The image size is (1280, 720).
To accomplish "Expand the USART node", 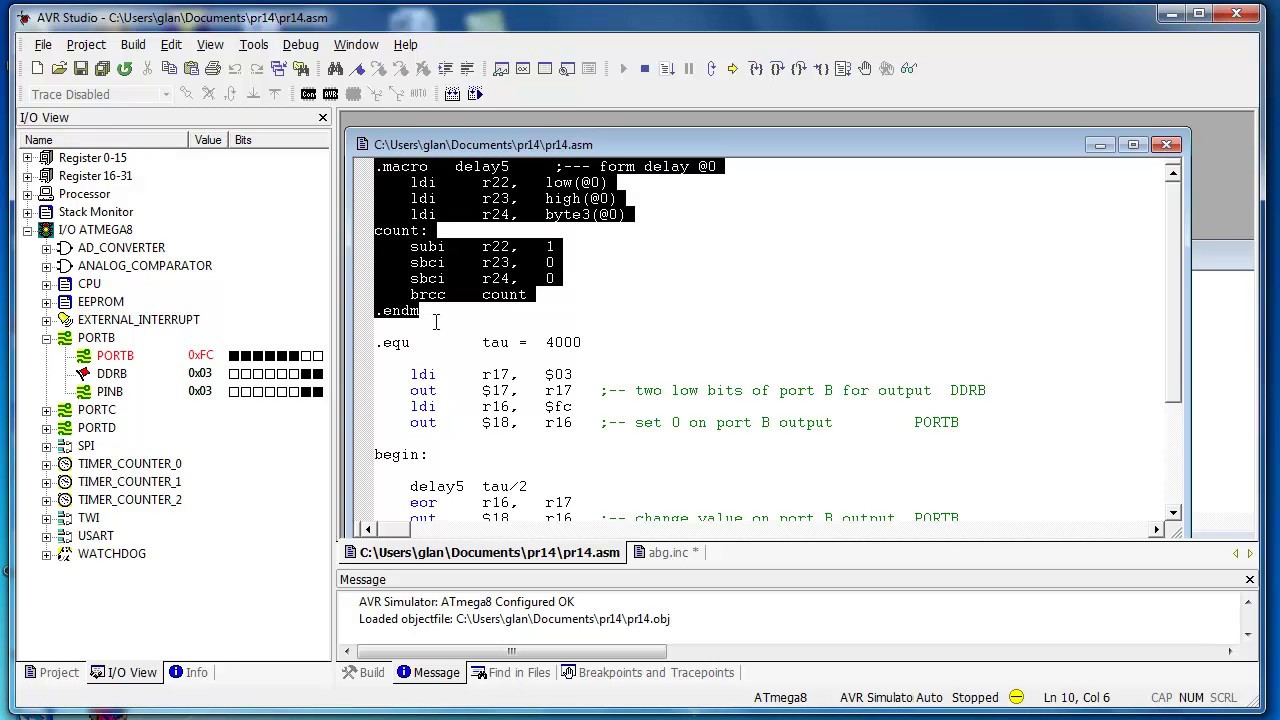I will [x=46, y=536].
